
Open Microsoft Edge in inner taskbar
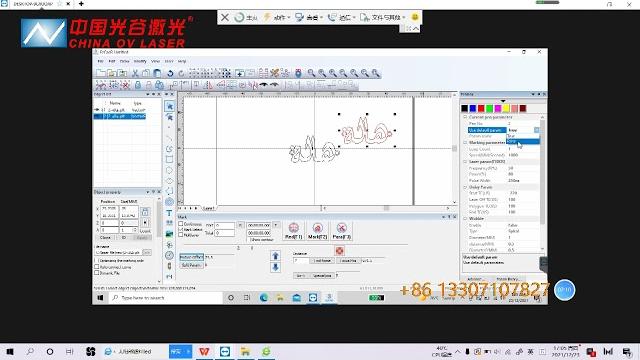(264, 298)
